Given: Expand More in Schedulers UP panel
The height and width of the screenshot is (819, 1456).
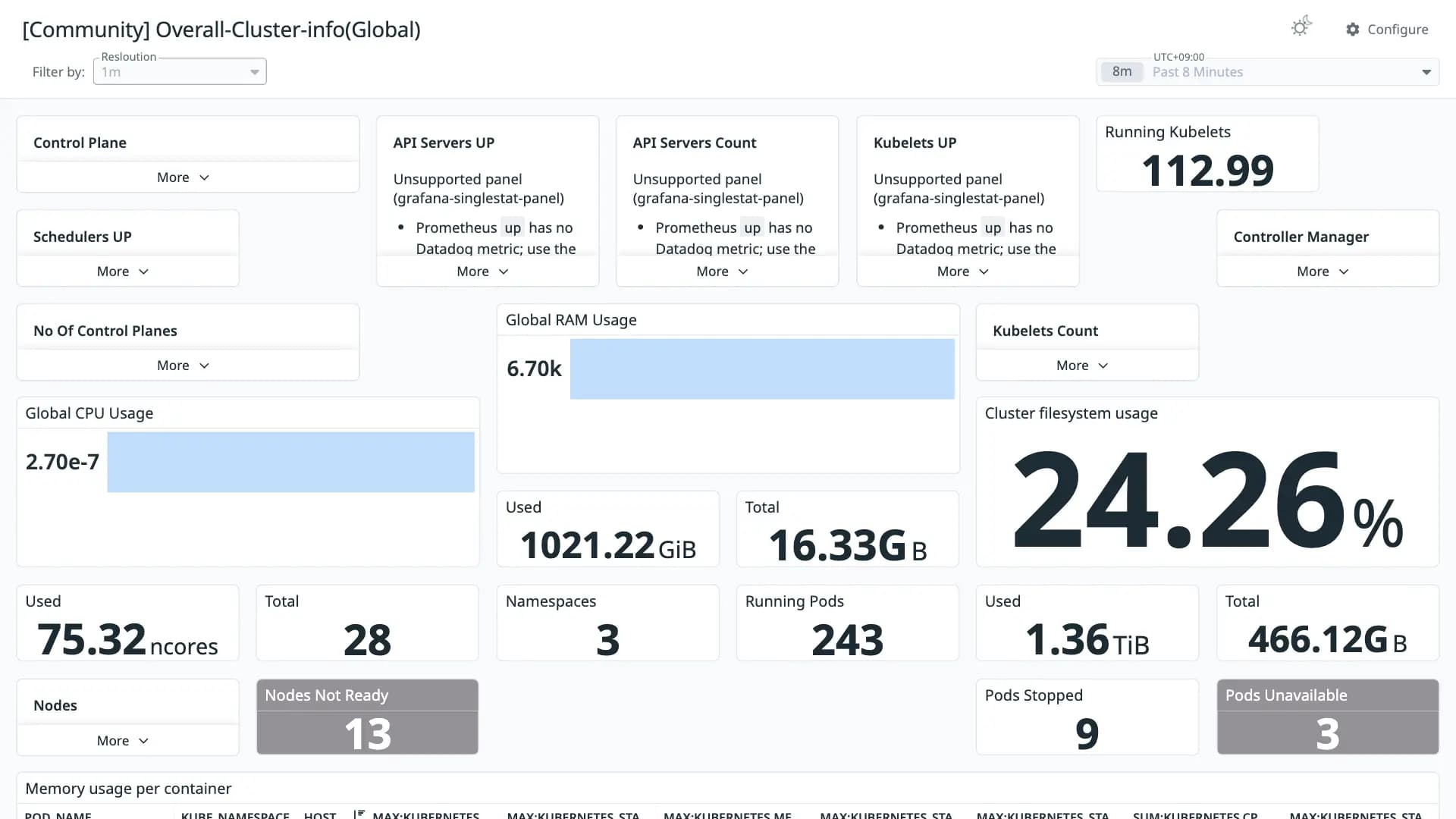Looking at the screenshot, I should coord(123,271).
